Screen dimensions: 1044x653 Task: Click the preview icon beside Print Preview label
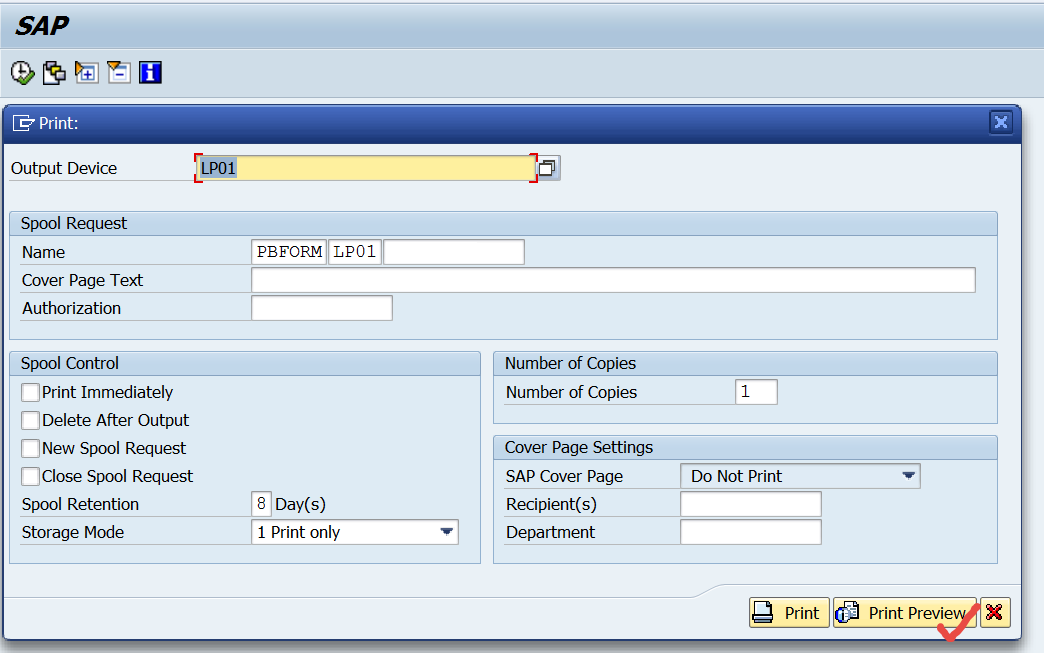848,612
